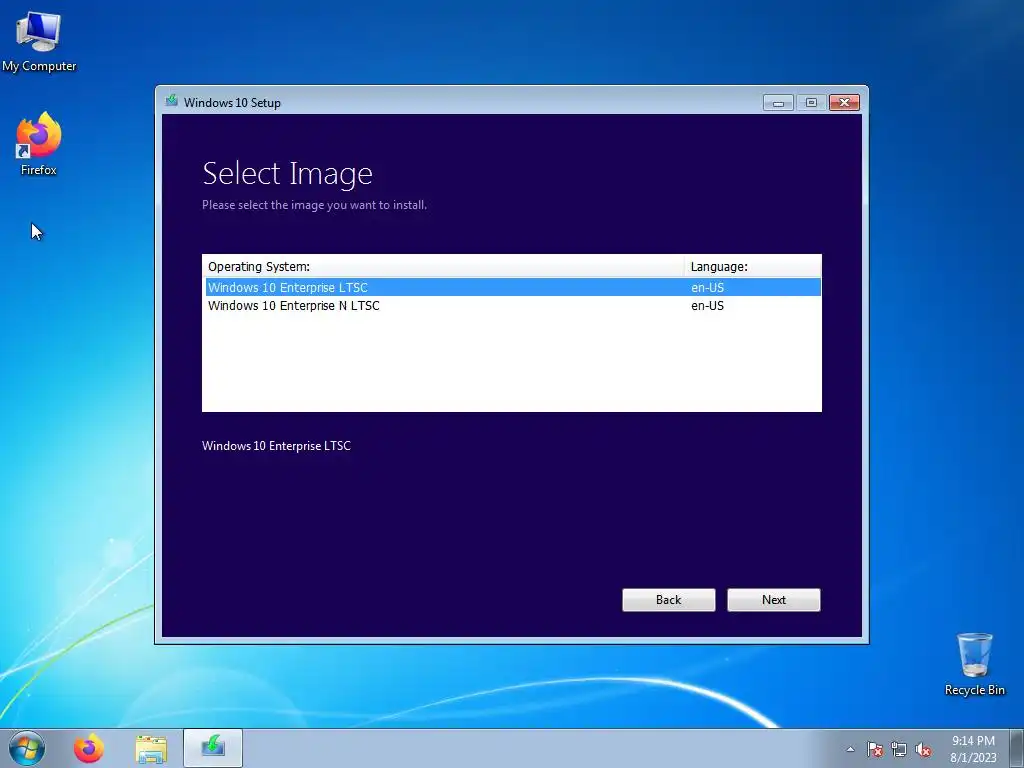Click the Windows 10 Setup taskbar button
The width and height of the screenshot is (1024, 768).
tap(213, 748)
